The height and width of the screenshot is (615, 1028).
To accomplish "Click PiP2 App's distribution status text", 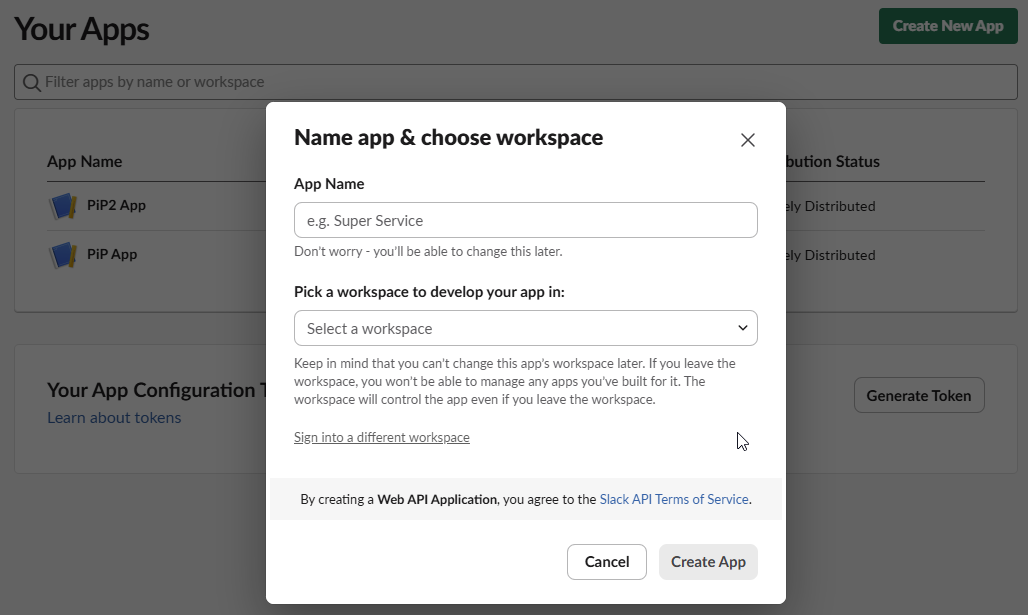I will [x=831, y=206].
